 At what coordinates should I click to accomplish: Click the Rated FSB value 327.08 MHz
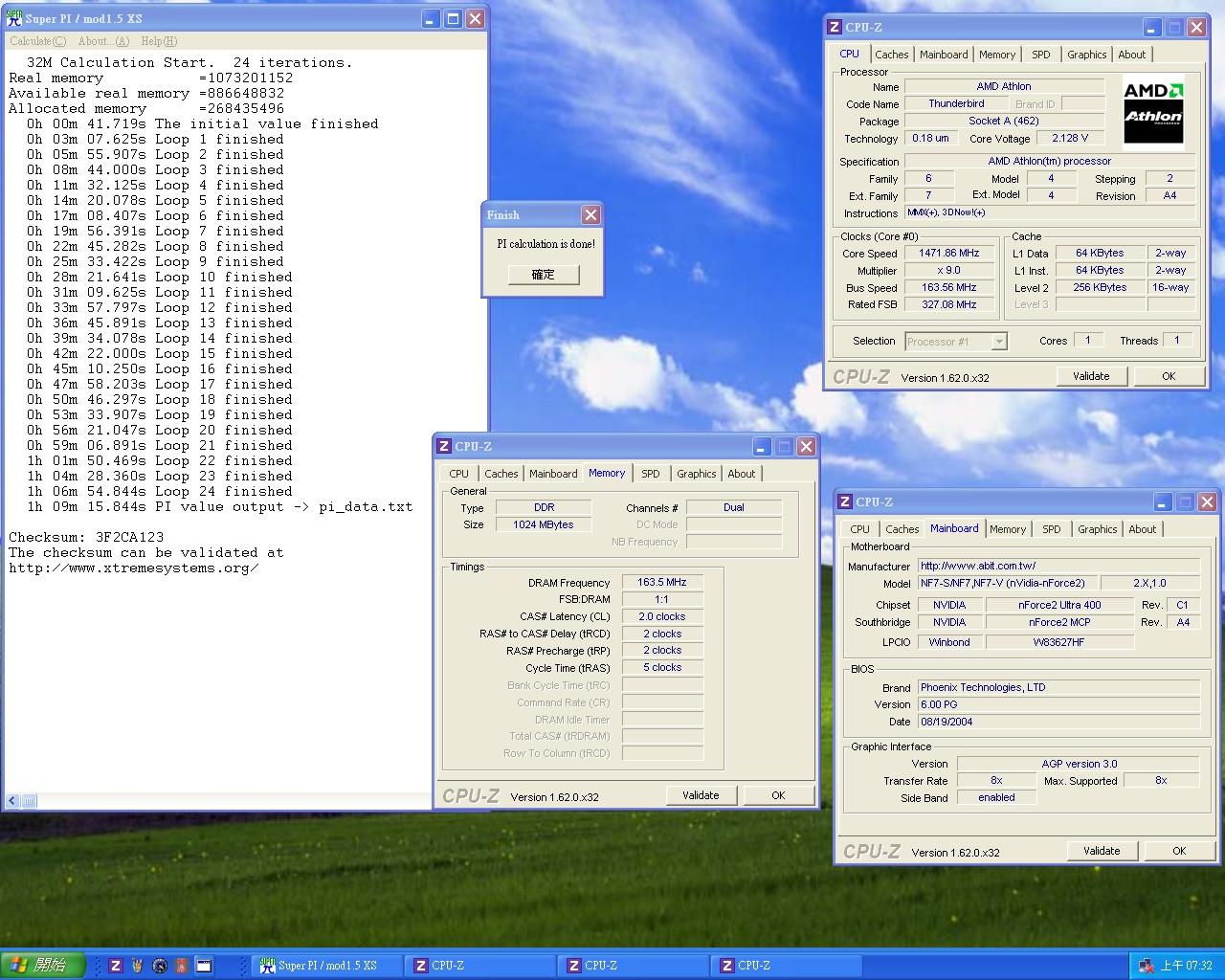click(949, 305)
